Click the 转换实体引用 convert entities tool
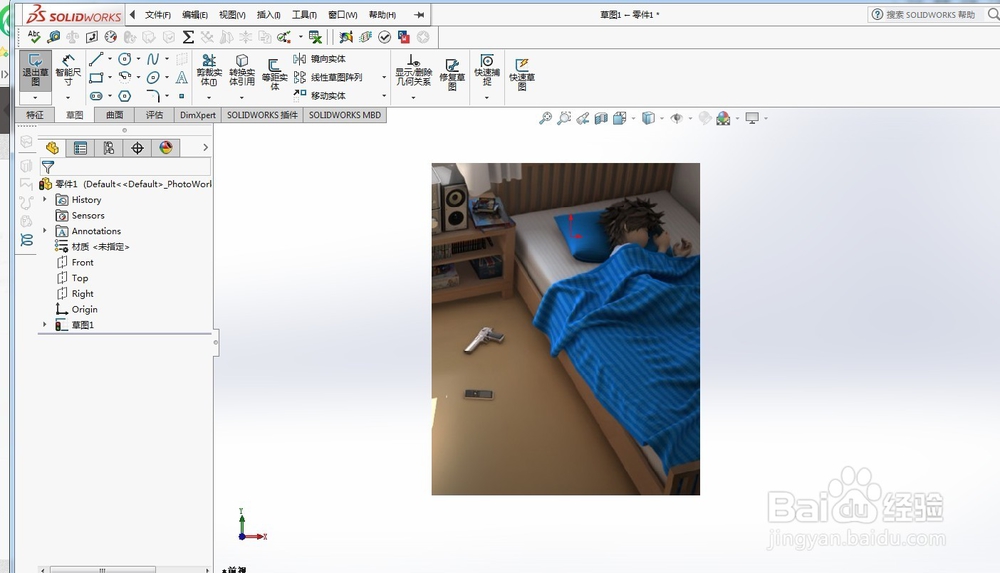This screenshot has height=573, width=1000. pos(242,70)
